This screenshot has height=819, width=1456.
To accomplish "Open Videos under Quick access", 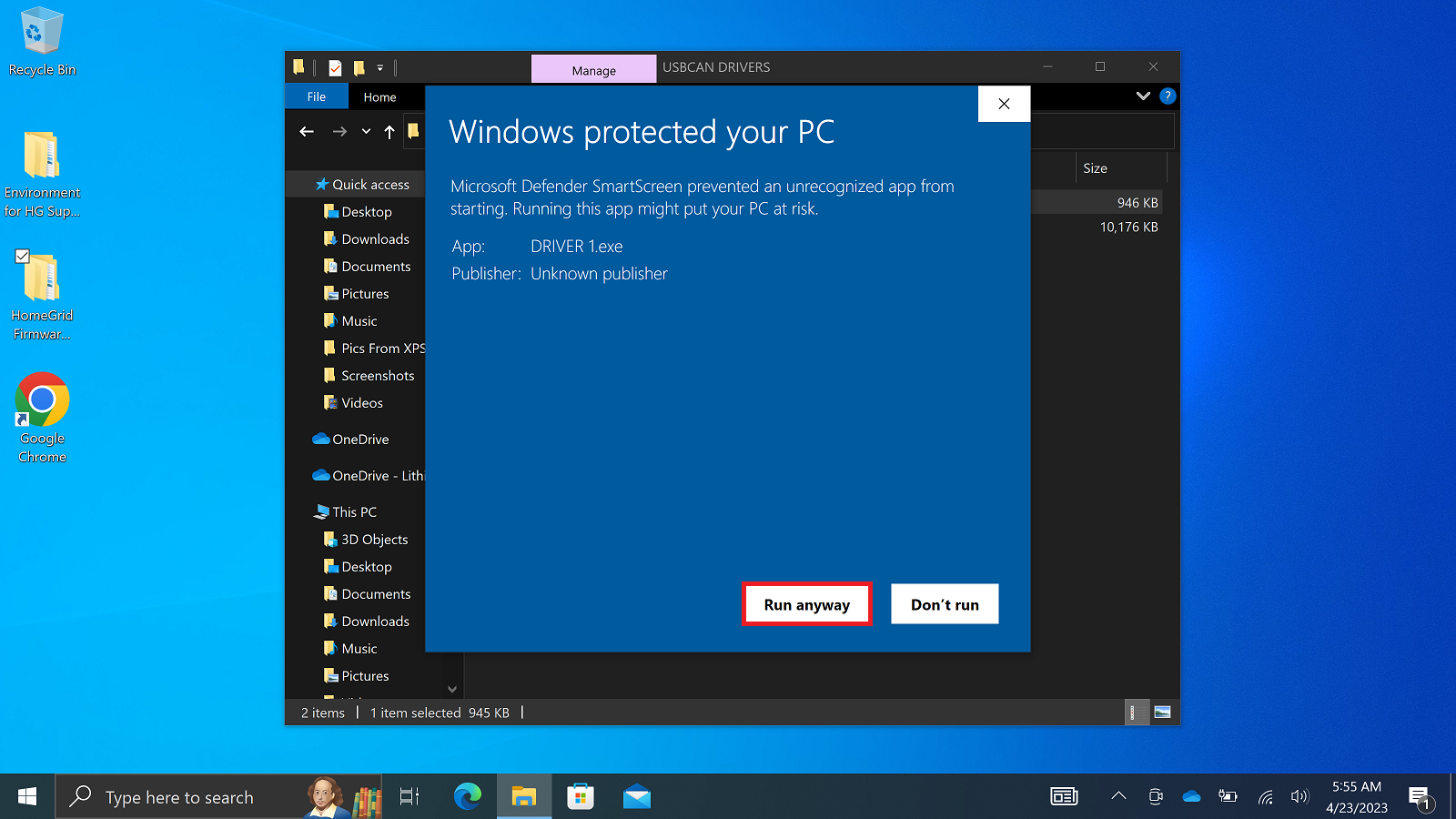I will point(353,402).
